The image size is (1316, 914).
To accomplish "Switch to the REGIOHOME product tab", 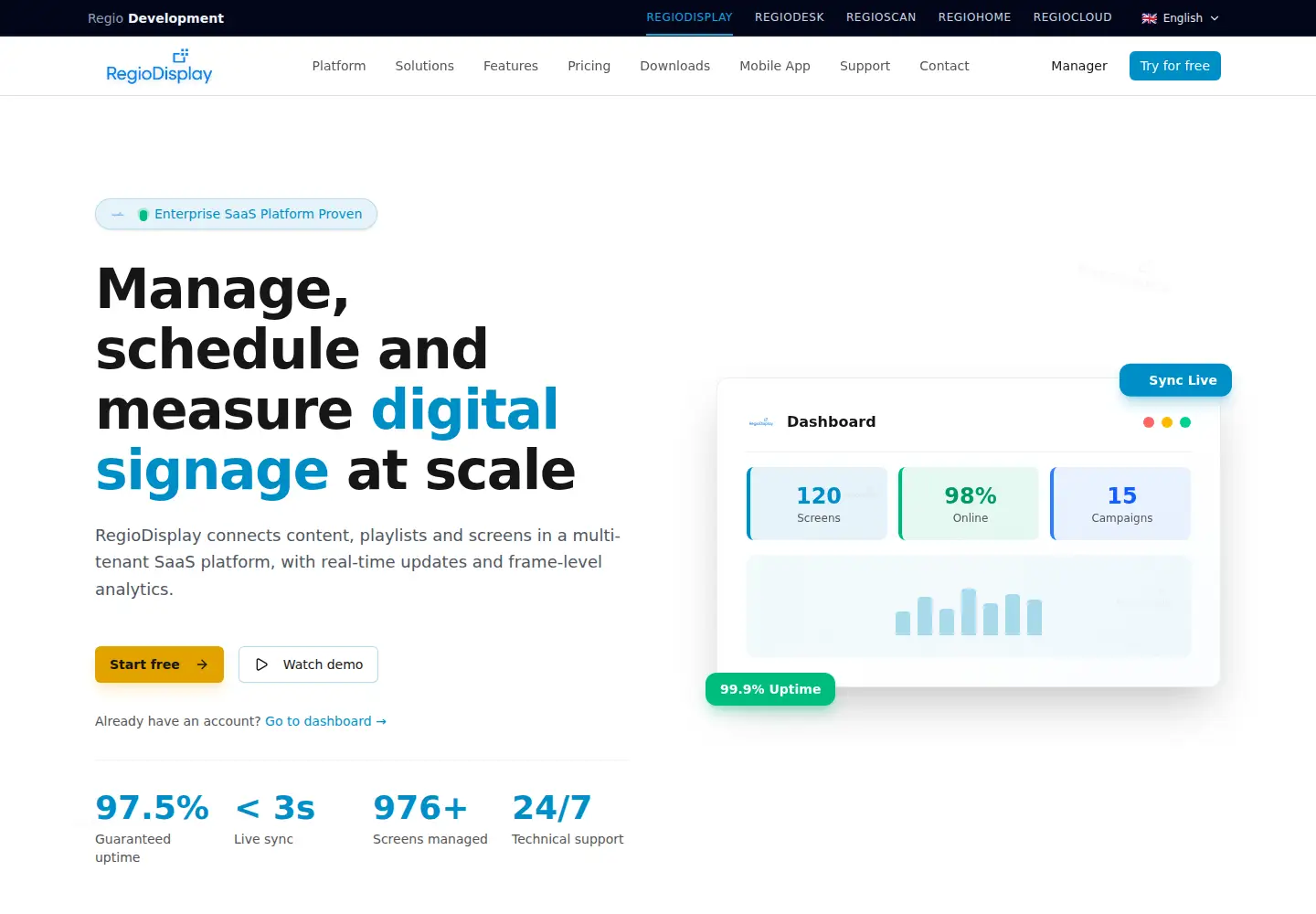I will click(974, 17).
